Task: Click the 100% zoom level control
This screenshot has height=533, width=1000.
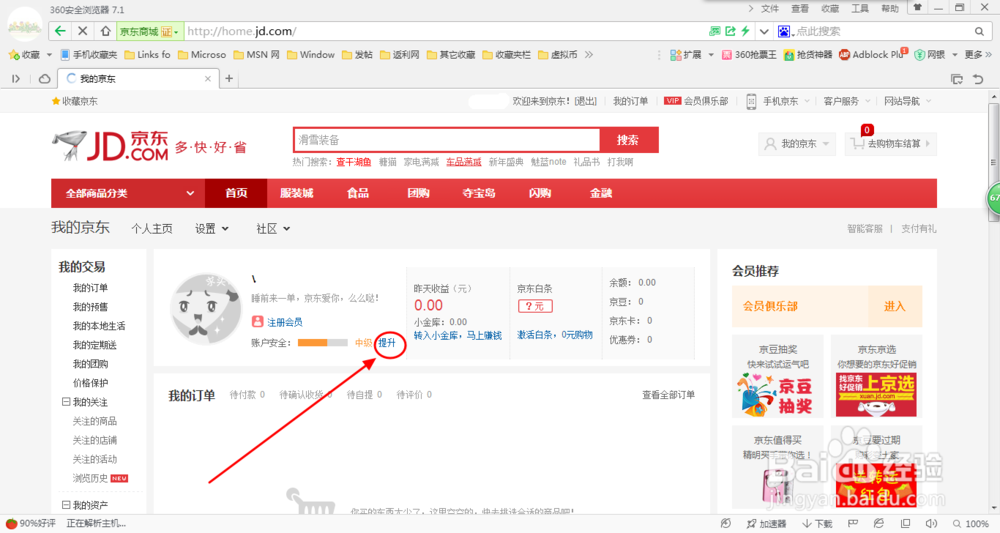Action: 971,523
